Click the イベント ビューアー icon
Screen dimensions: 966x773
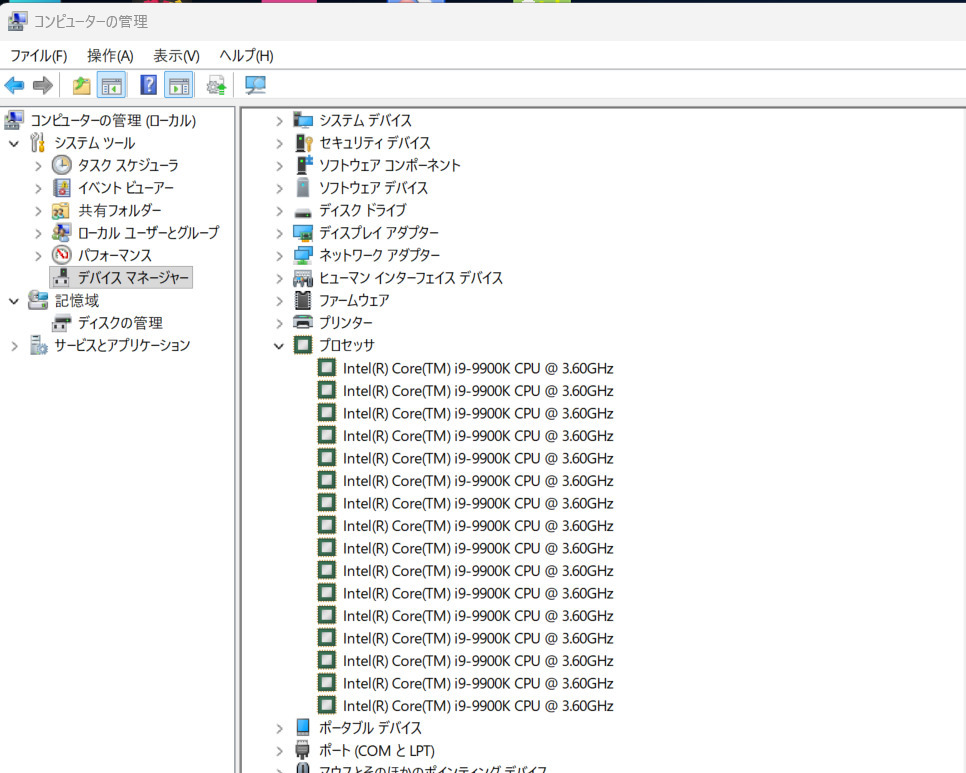[x=62, y=188]
